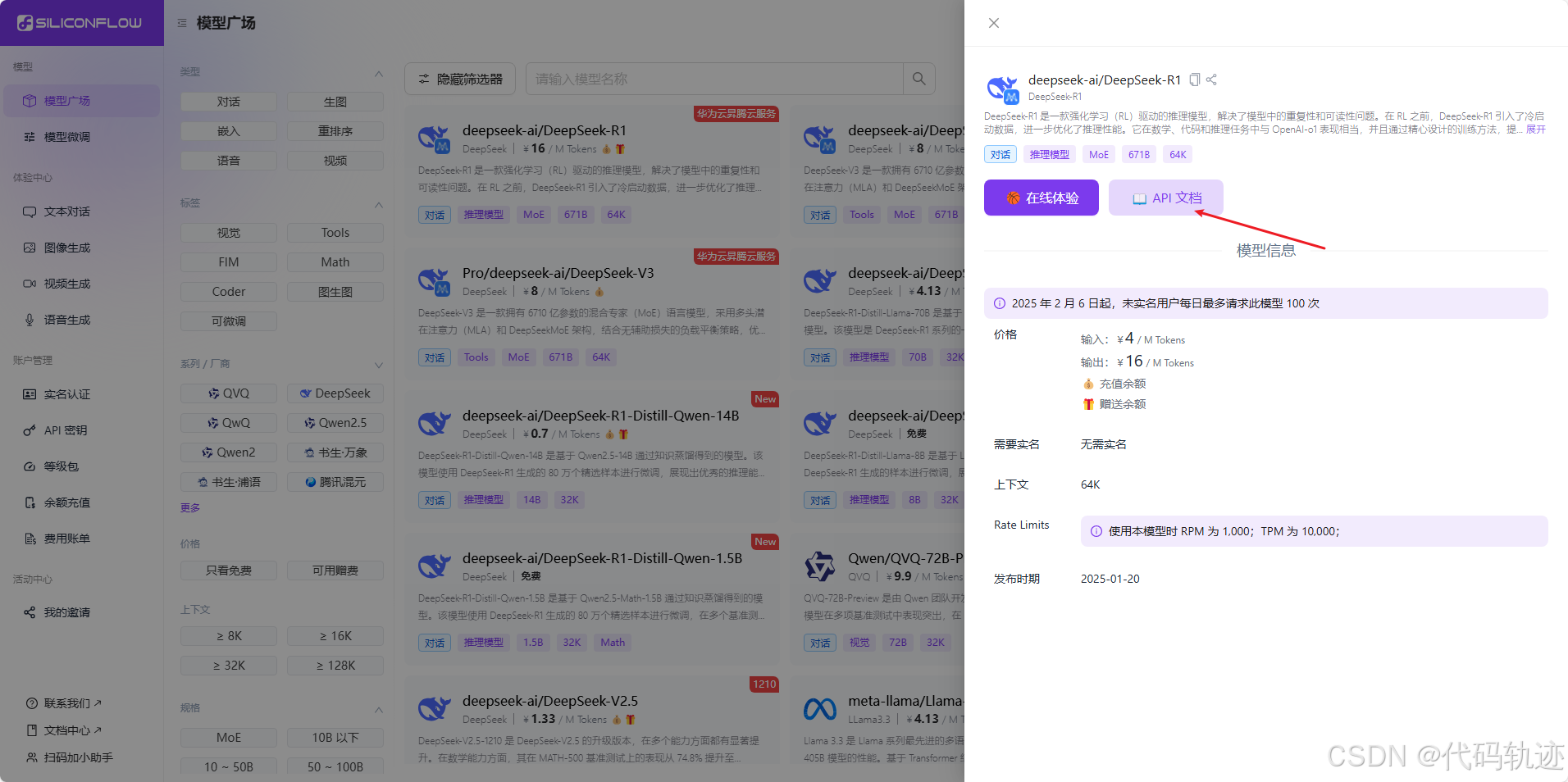
Task: Open the 联系我们 external link
Action: [64, 703]
